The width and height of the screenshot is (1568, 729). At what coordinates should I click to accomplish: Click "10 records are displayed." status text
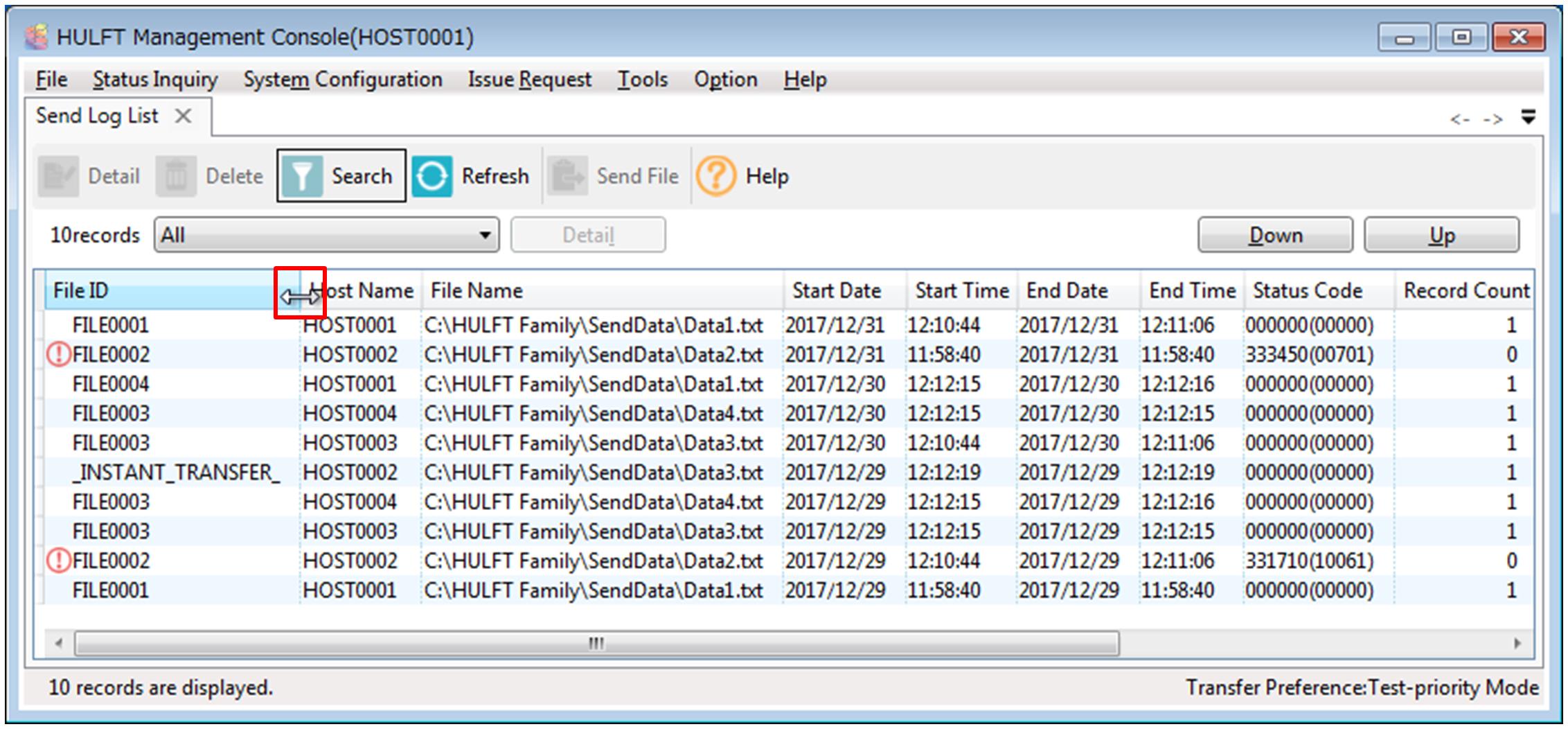pos(161,687)
